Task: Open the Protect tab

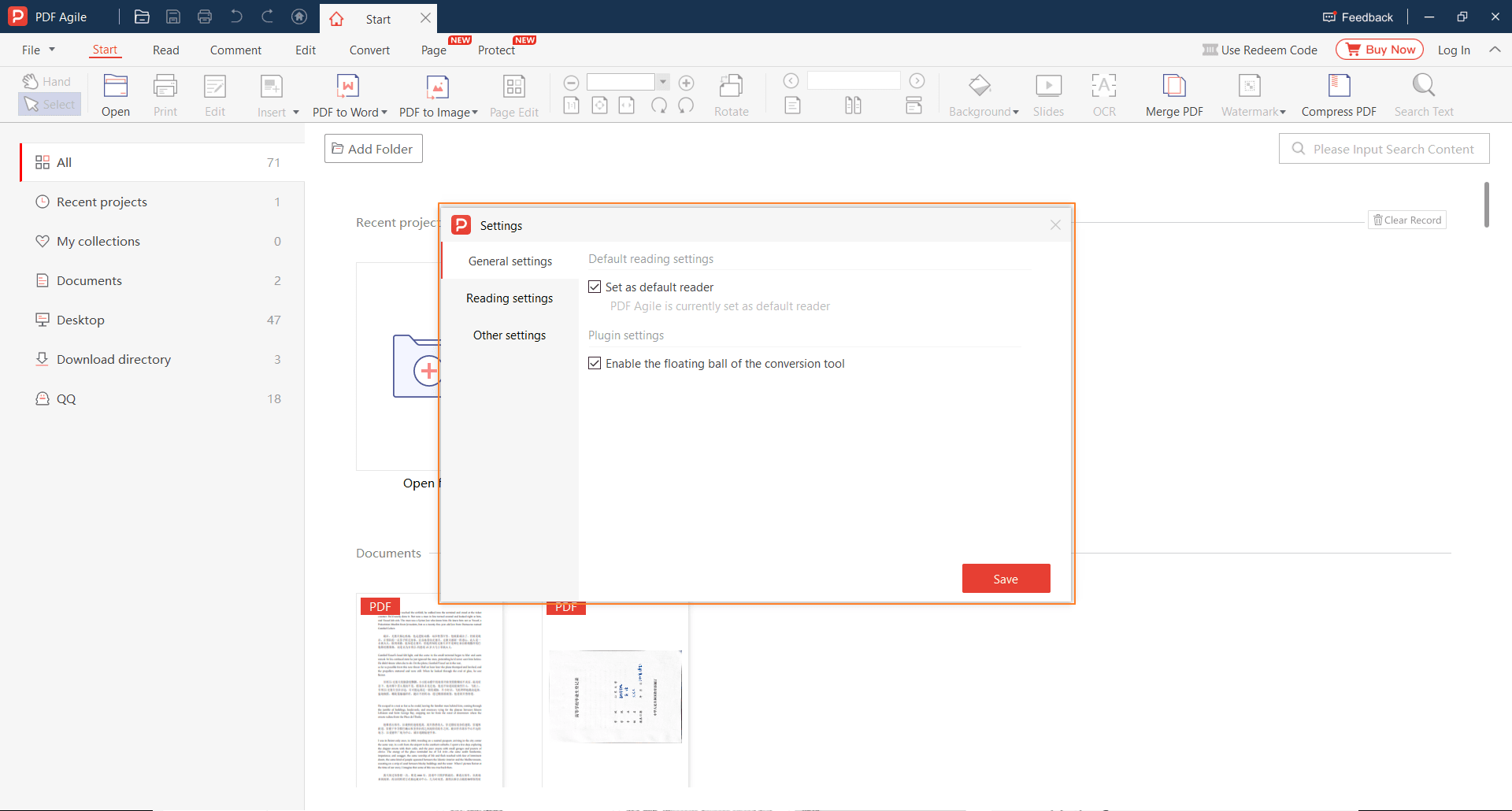Action: coord(496,50)
